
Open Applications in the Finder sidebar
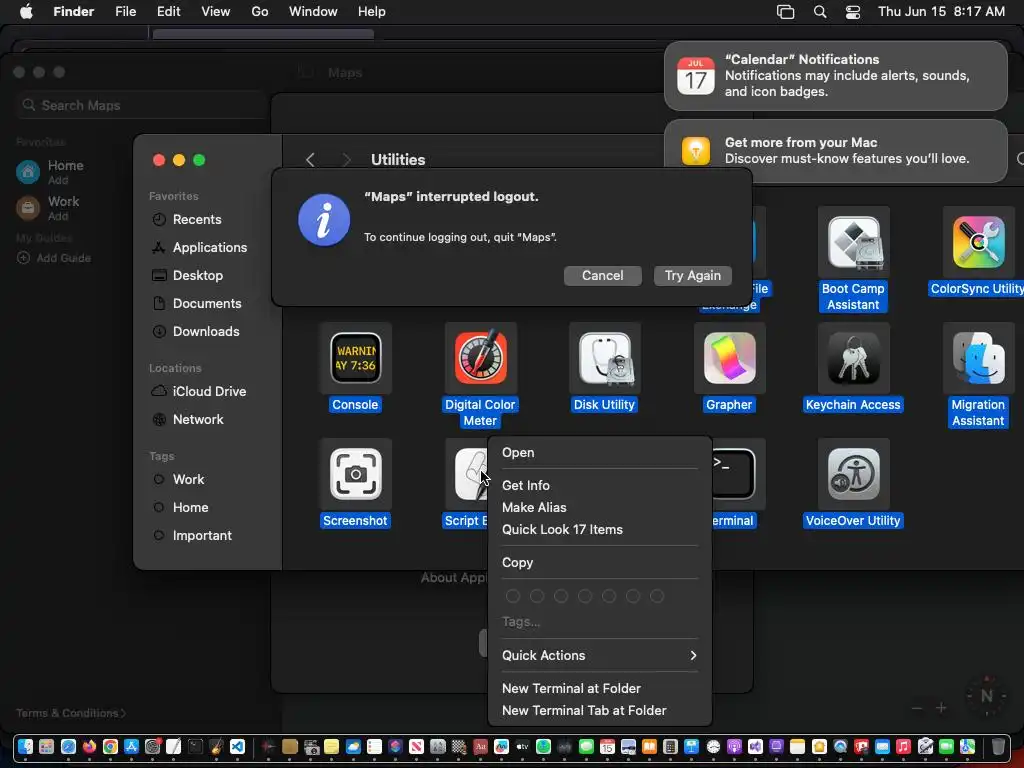[x=208, y=248]
